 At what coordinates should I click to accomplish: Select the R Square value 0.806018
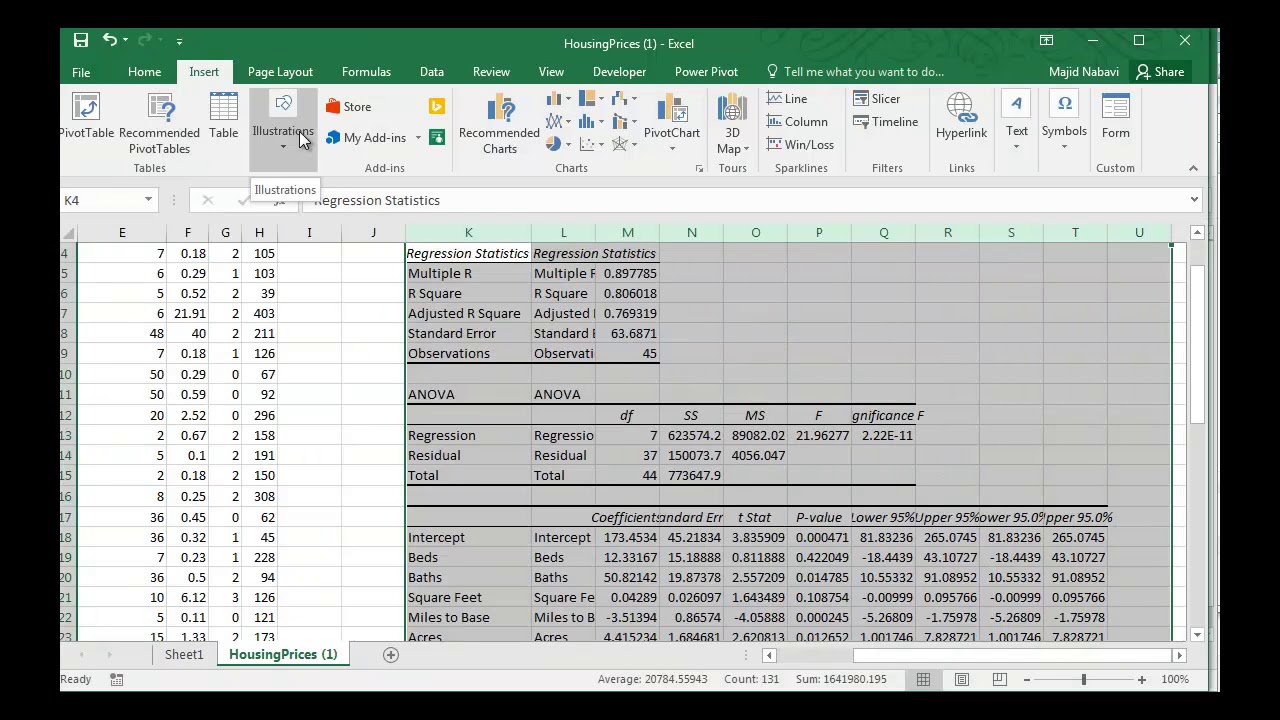(627, 294)
